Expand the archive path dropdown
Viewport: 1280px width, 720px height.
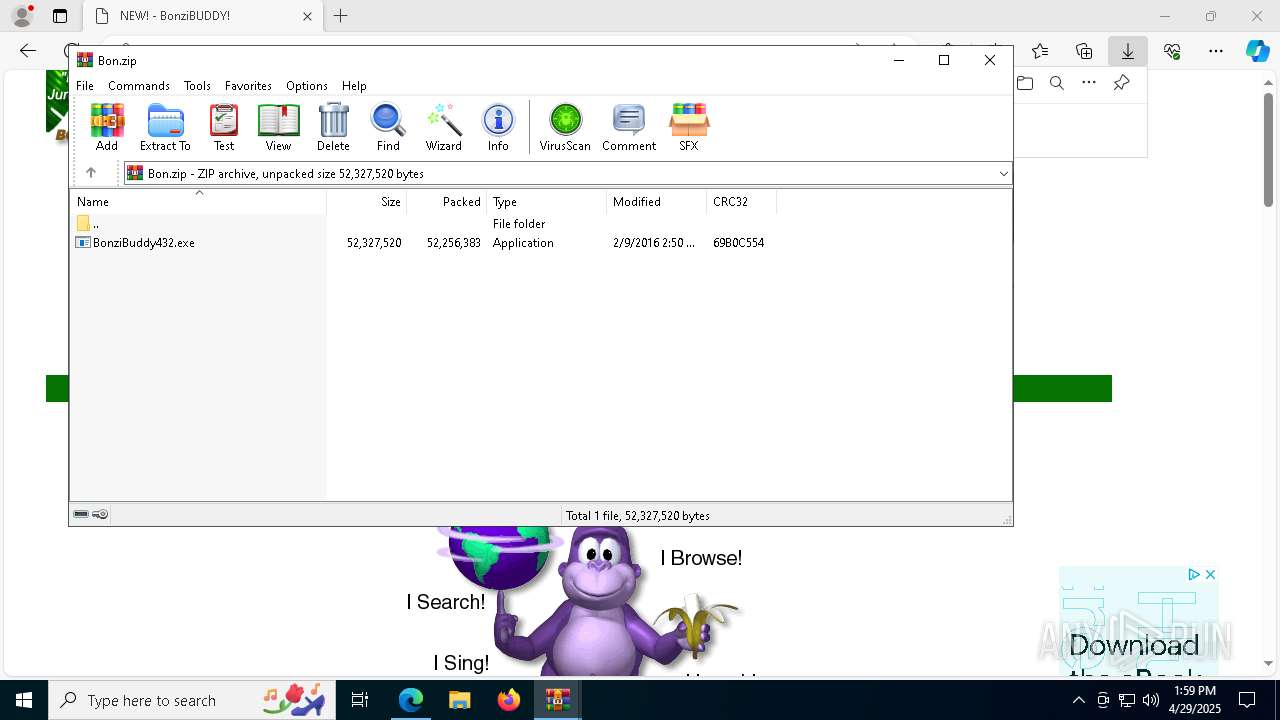click(x=1003, y=174)
